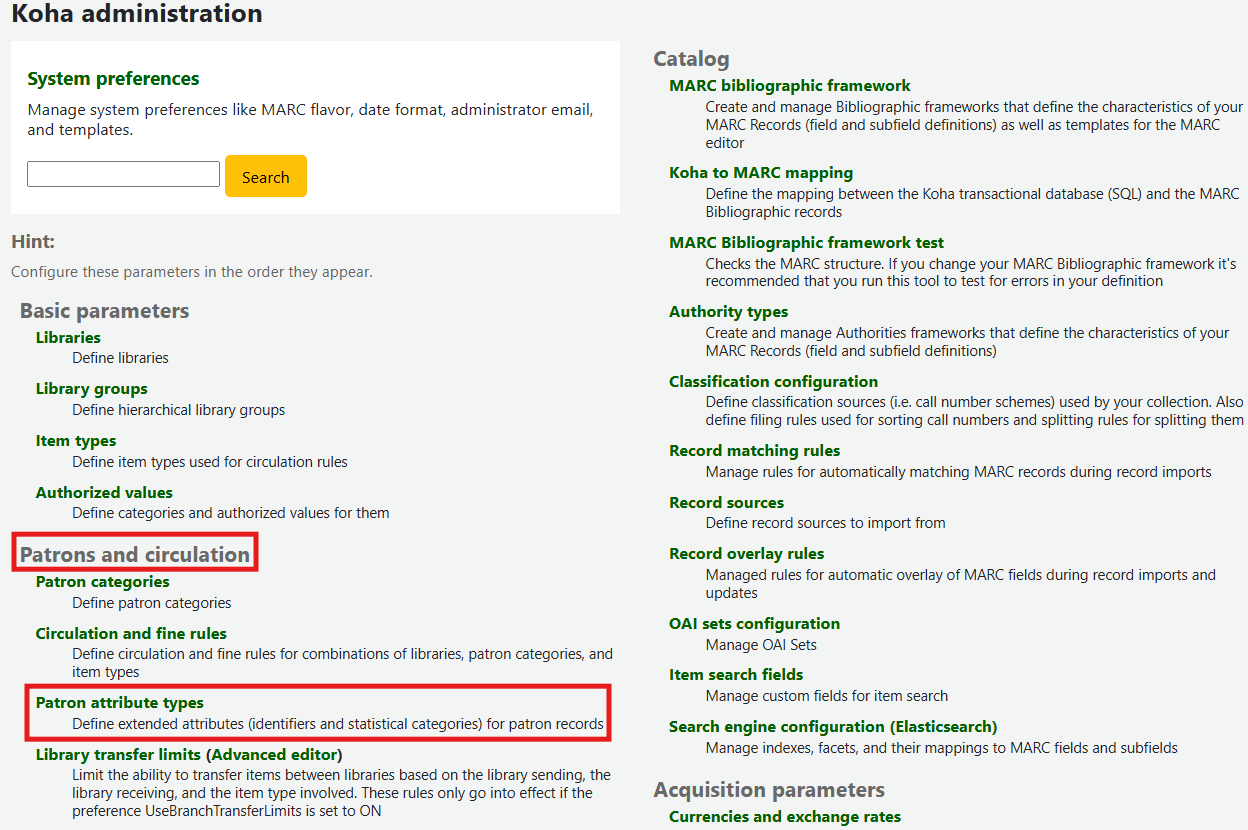Click the 'Basic parameters' section heading
Image resolution: width=1248 pixels, height=830 pixels.
coord(104,311)
